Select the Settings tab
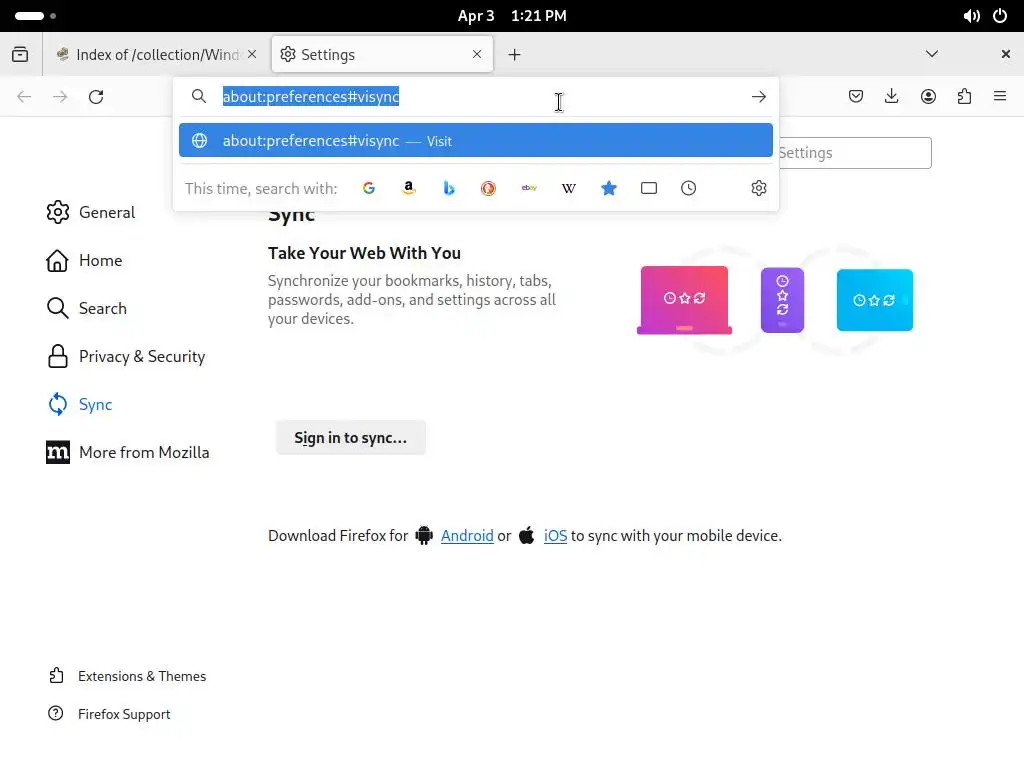This screenshot has height=768, width=1024. (382, 54)
